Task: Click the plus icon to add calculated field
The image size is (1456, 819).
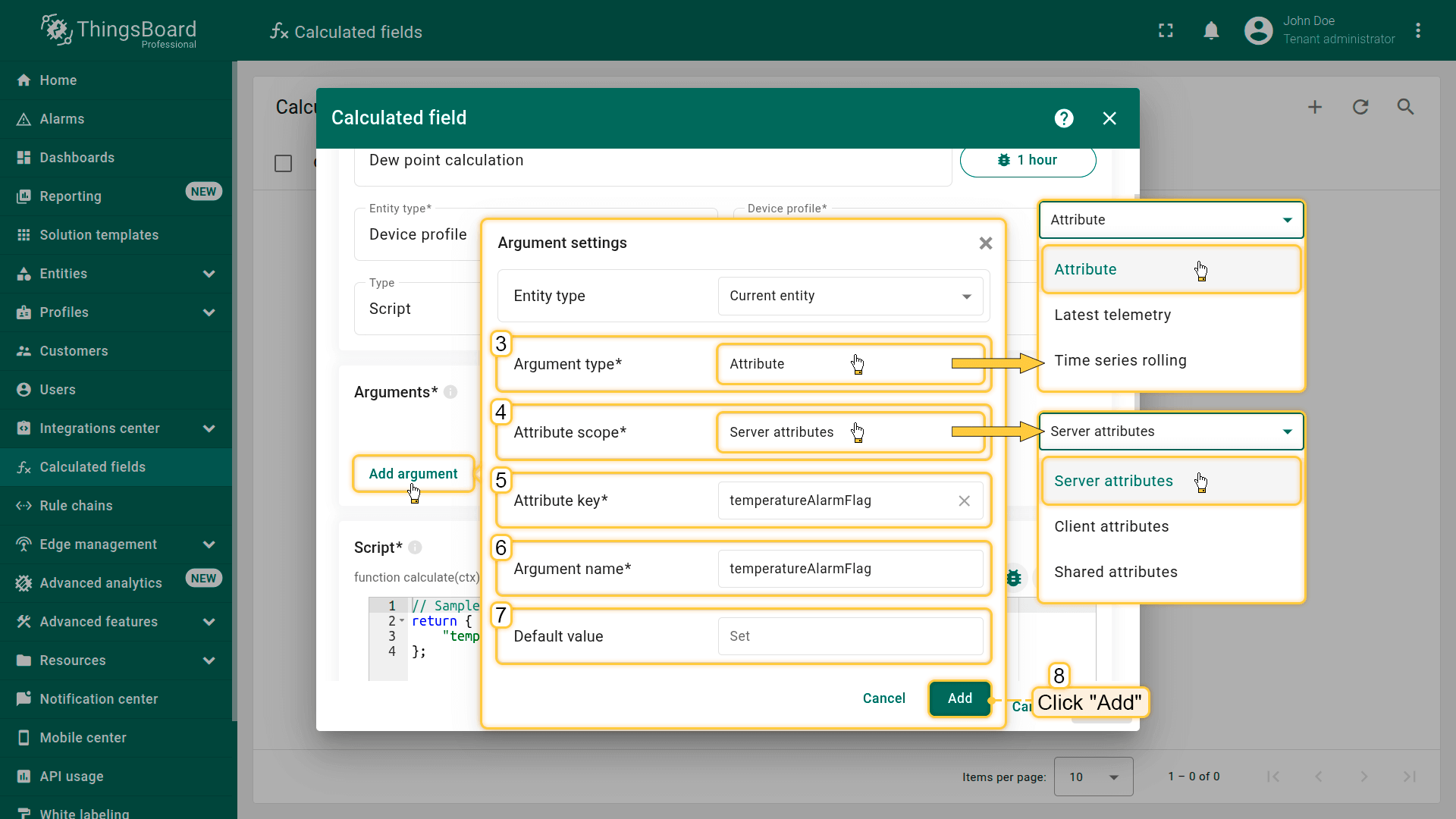Action: tap(1315, 107)
